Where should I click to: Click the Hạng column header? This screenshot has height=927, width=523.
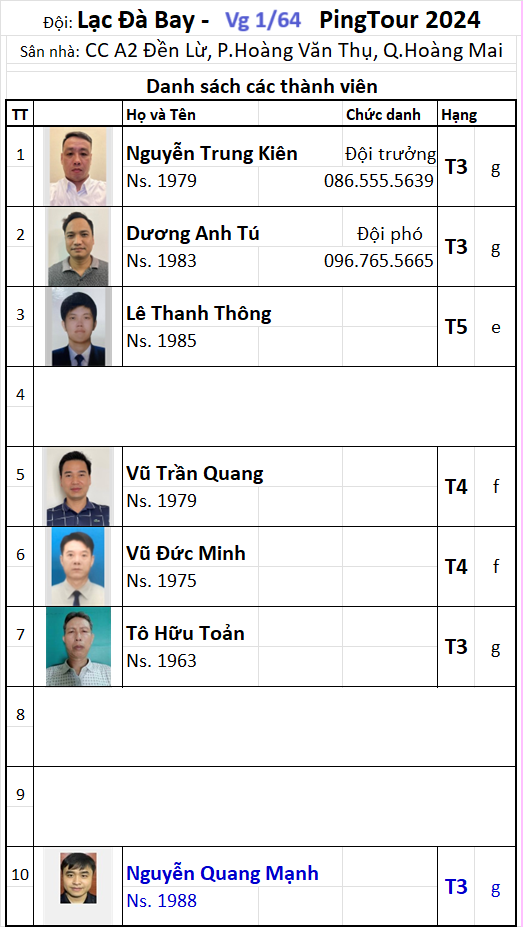tap(459, 115)
